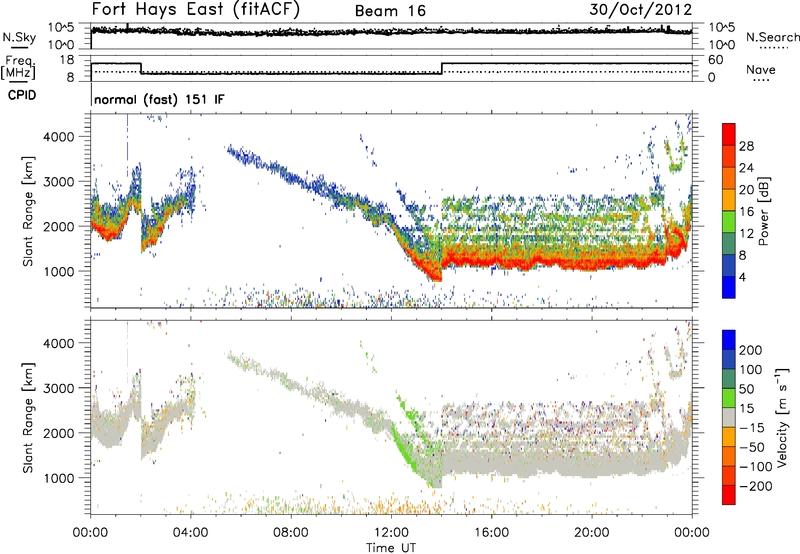Click gray segment of velocity colorbar
The image size is (800, 554).
tap(729, 417)
